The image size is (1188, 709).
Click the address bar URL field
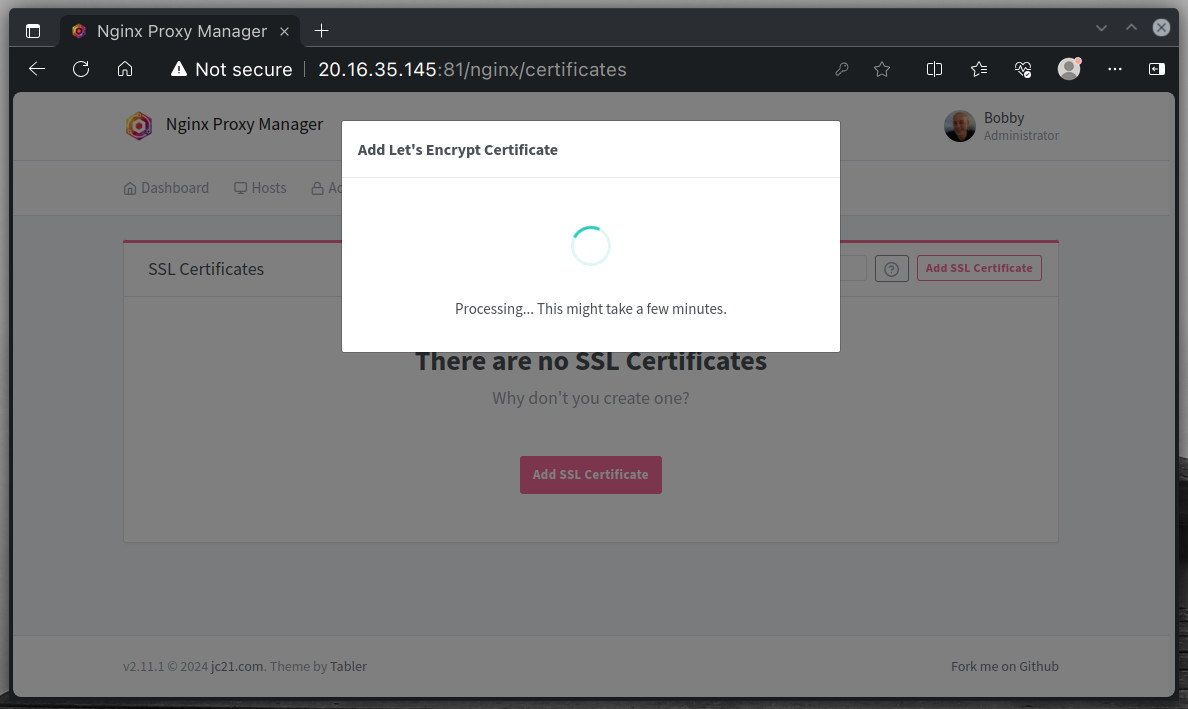point(472,69)
